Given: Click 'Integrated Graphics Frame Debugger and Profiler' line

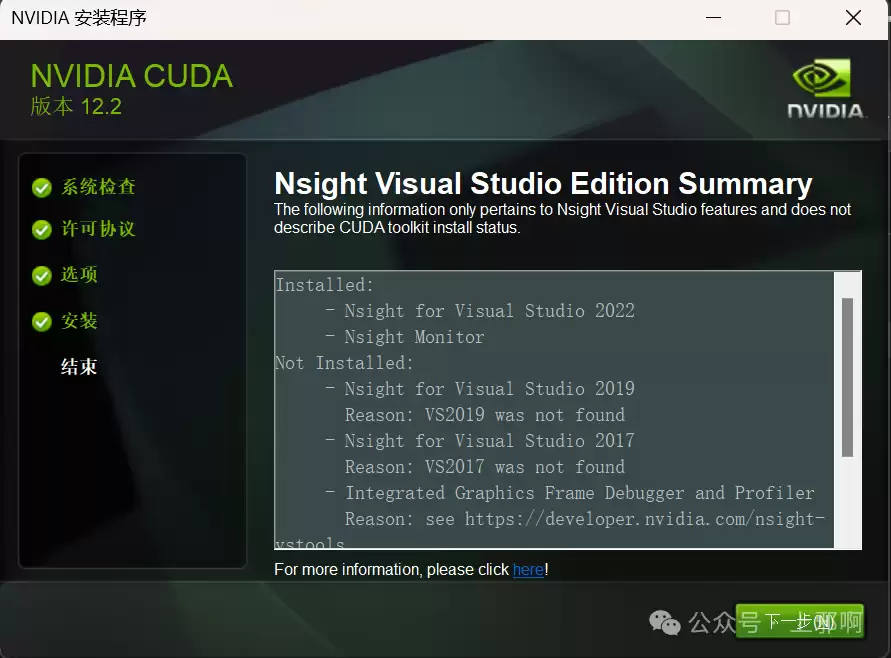Looking at the screenshot, I should point(580,493).
